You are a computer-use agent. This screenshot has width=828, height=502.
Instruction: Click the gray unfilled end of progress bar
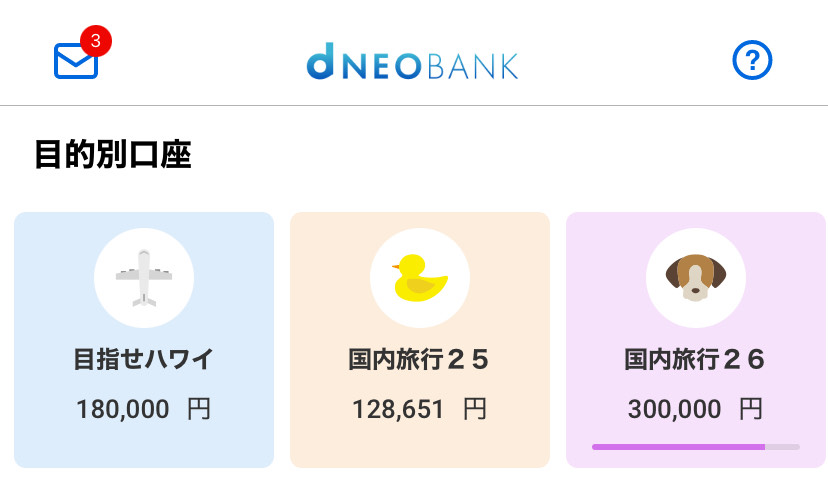(x=783, y=446)
